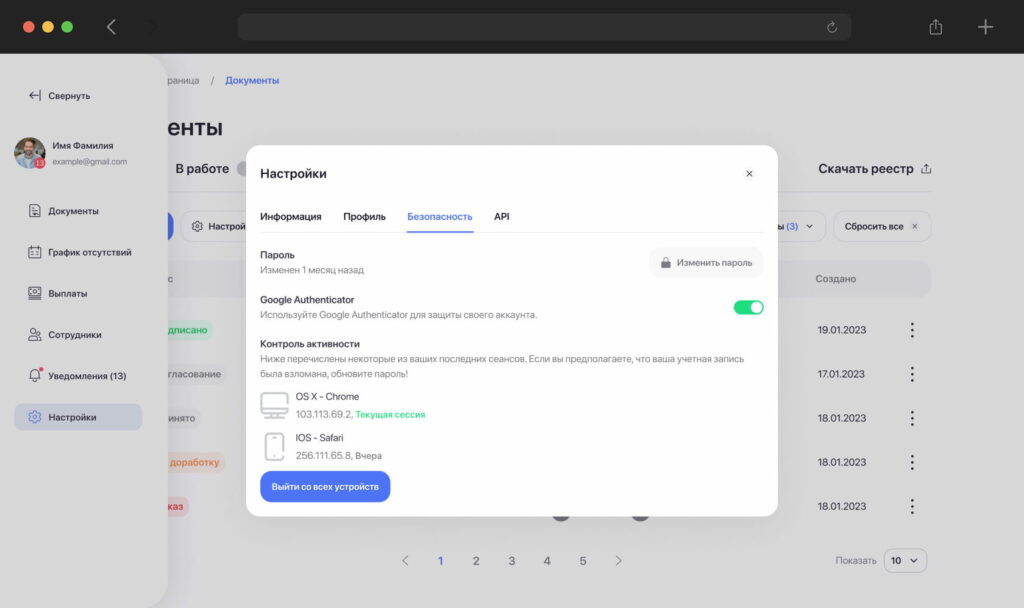
Task: Click the Уведомления bell icon
Action: point(35,376)
